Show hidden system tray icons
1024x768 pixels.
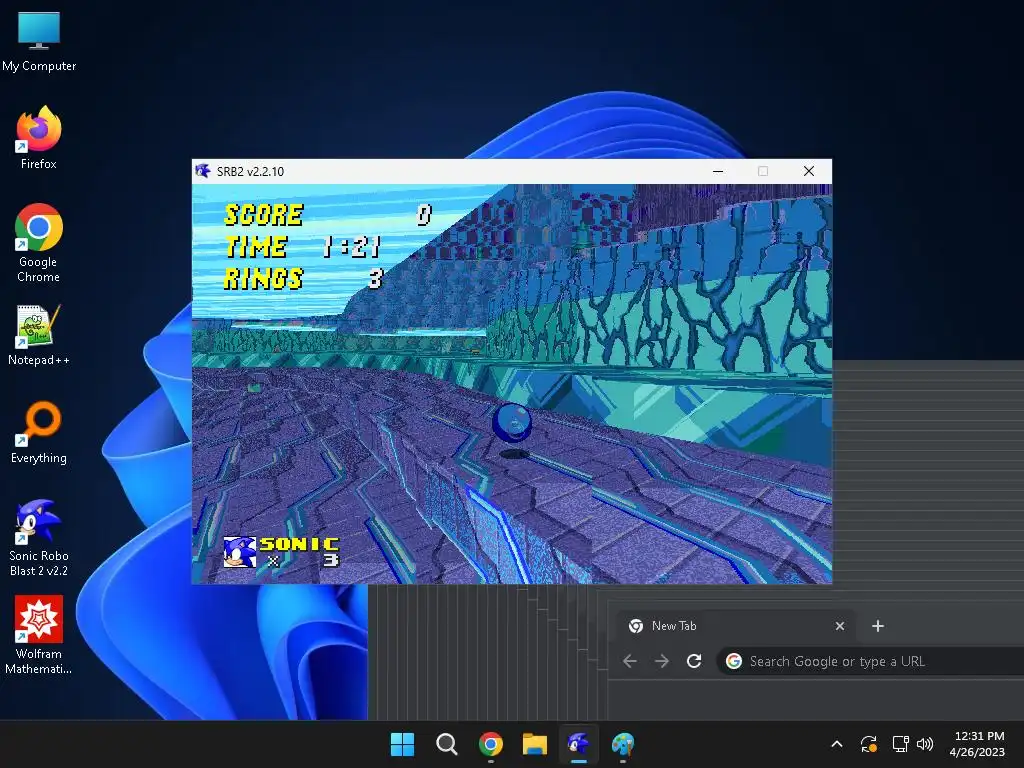click(x=837, y=744)
